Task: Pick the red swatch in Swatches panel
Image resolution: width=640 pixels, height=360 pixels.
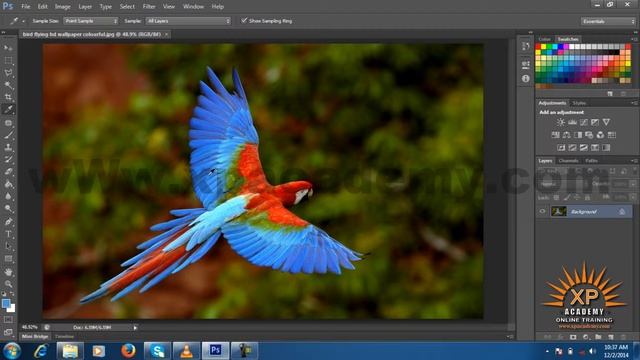Action: [x=538, y=47]
